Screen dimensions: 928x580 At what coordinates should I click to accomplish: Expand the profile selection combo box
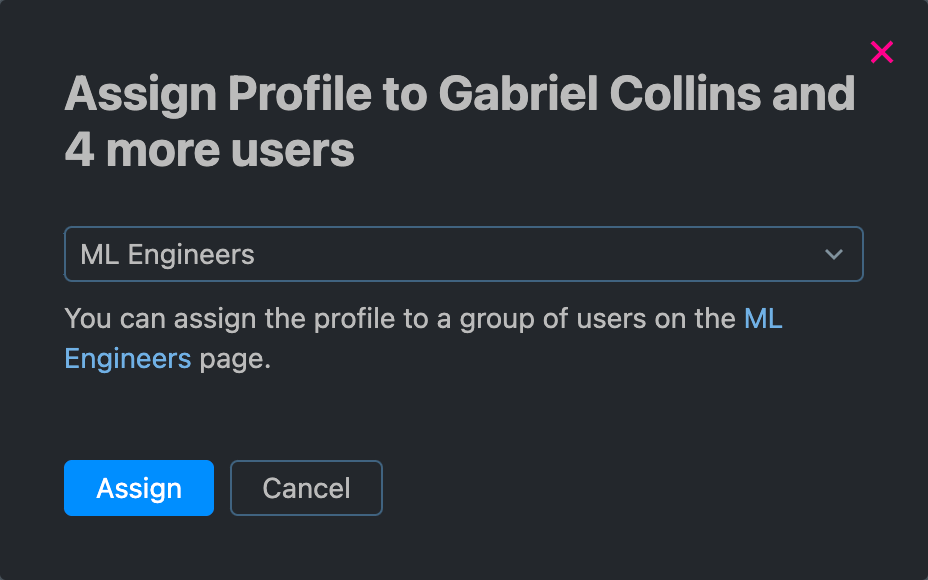[x=464, y=254]
